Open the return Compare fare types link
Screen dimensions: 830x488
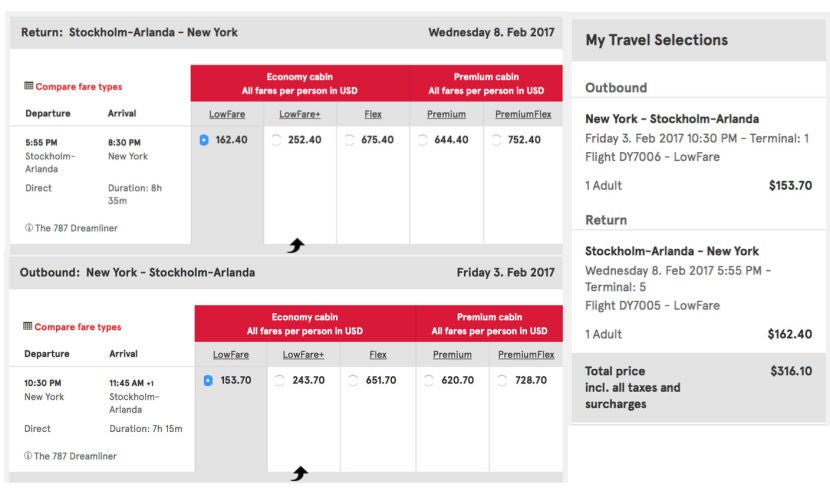click(79, 86)
